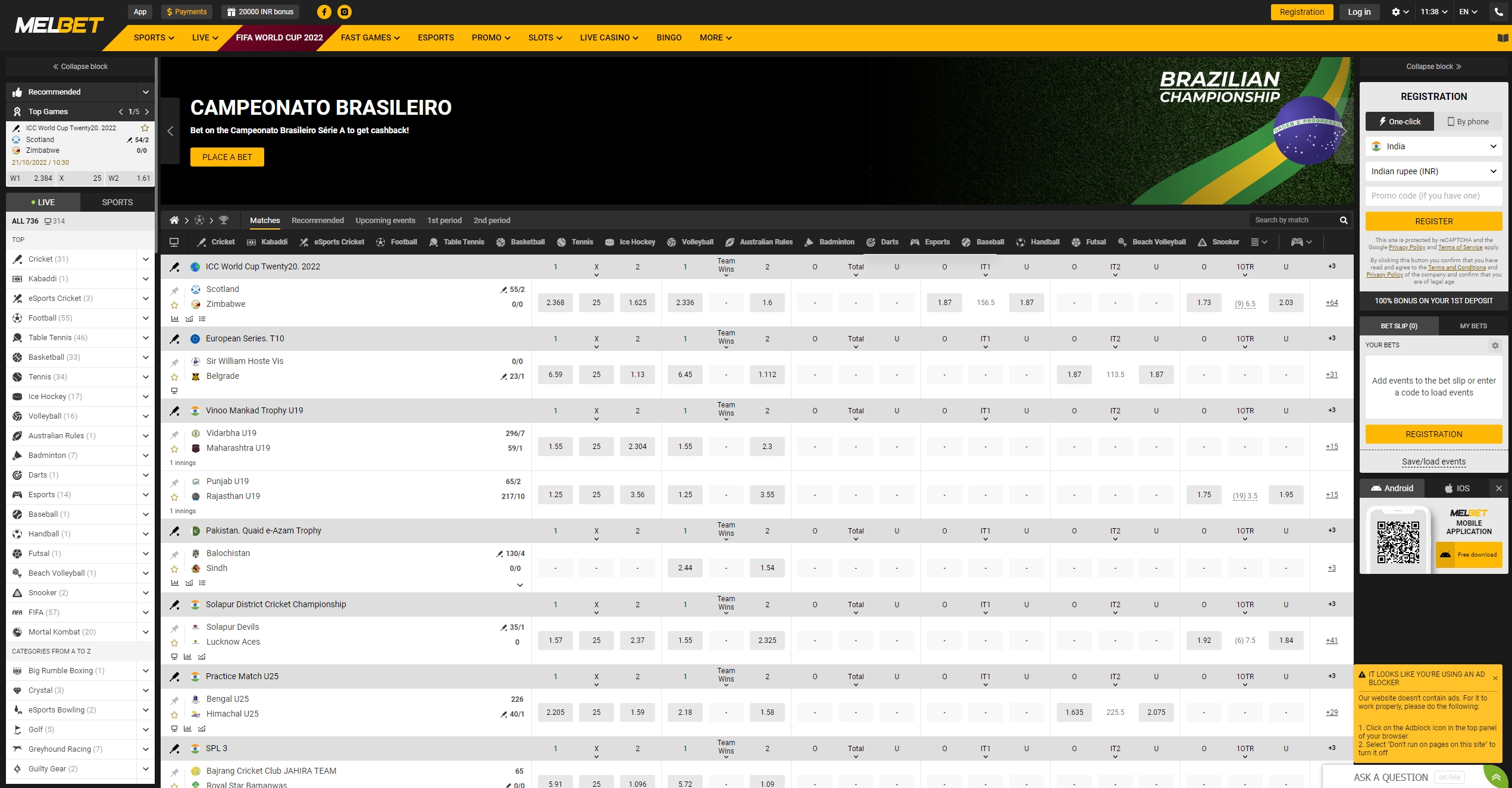Select the 2nd period tab in matches
The width and height of the screenshot is (1512, 788).
490,220
